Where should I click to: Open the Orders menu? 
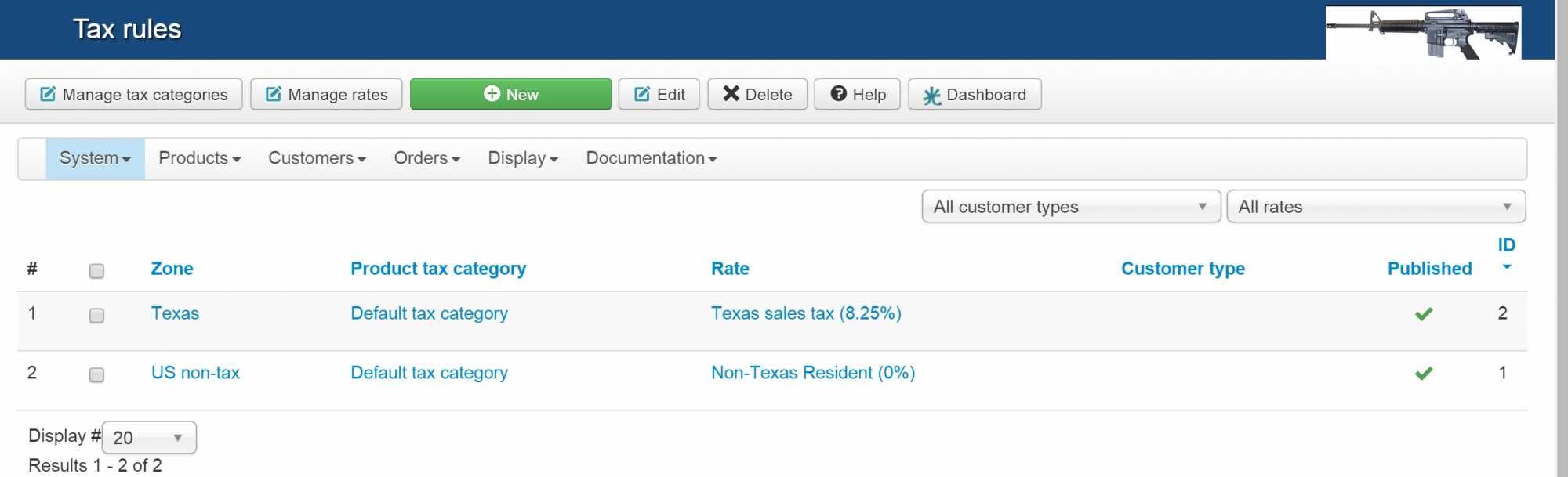click(x=426, y=158)
